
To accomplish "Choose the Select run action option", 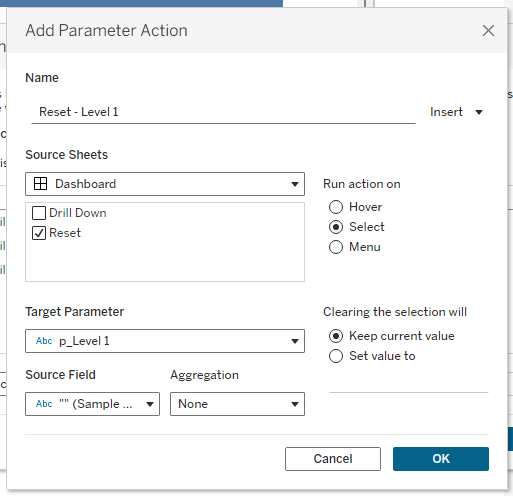I will [336, 227].
